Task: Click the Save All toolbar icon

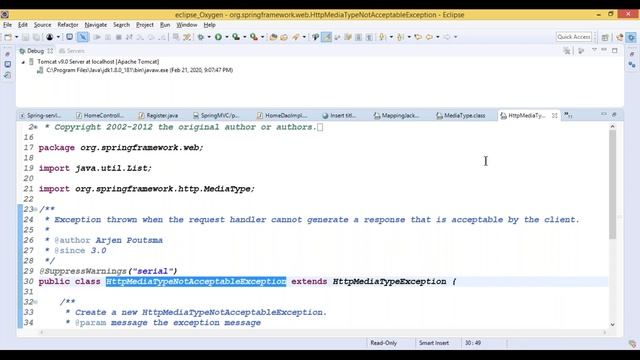Action: pos(36,37)
